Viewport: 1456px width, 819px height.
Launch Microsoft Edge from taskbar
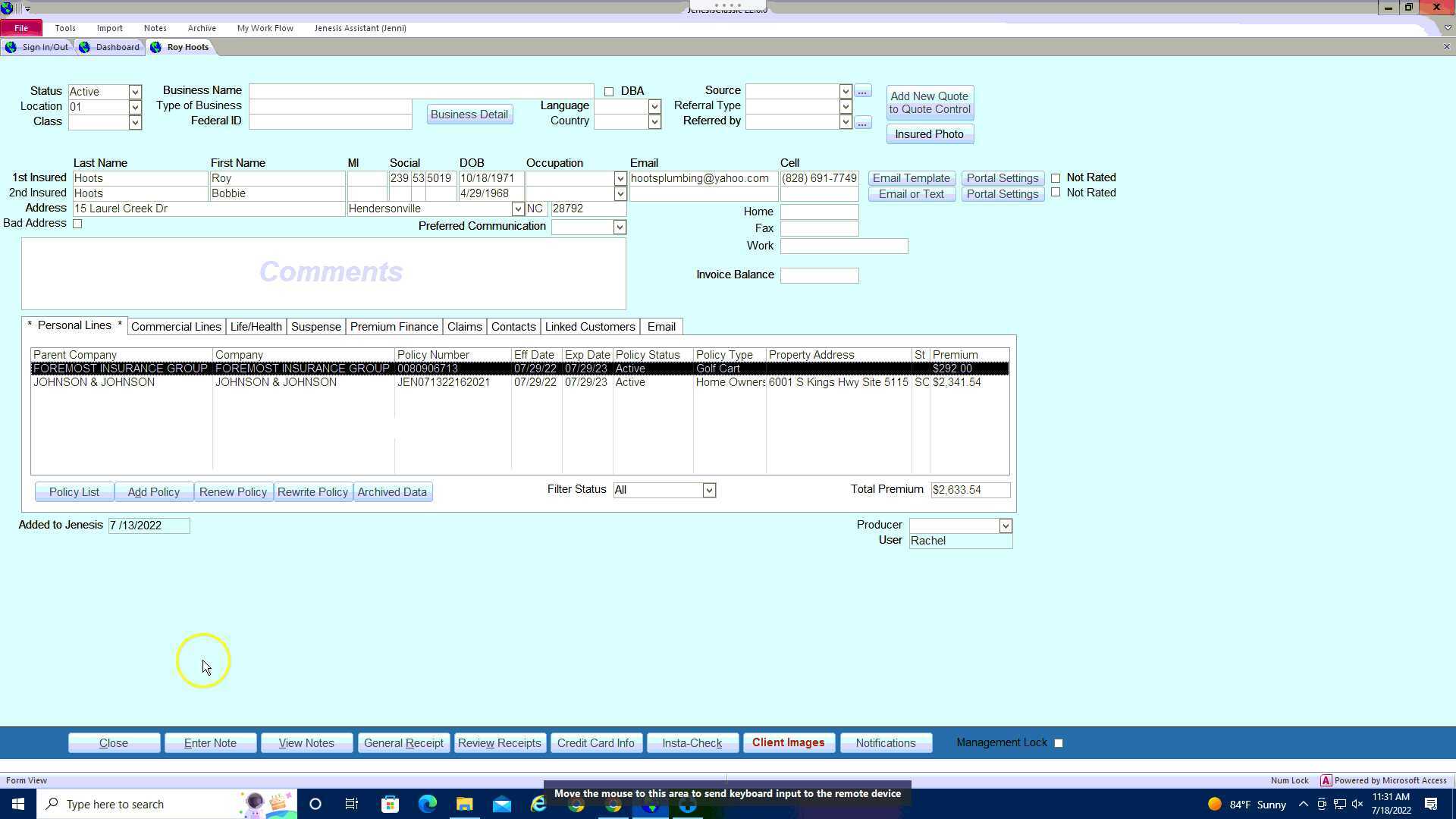coord(428,804)
